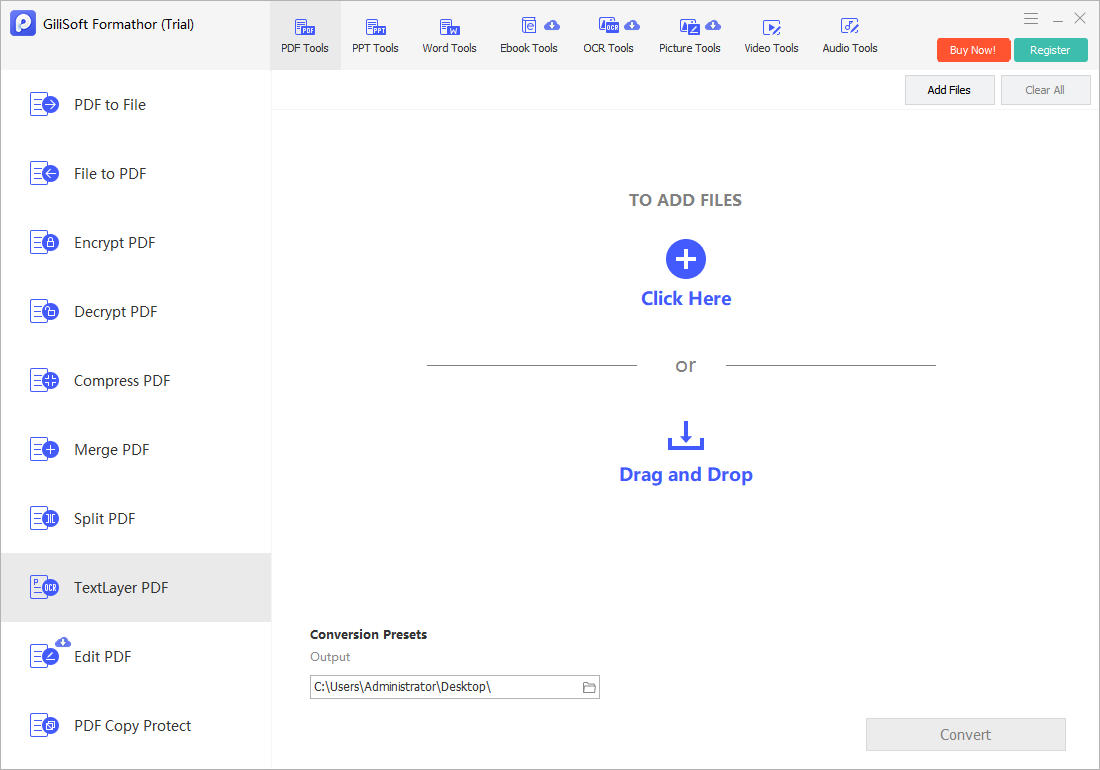Click the File to PDF icon
This screenshot has width=1100, height=770.
[44, 173]
